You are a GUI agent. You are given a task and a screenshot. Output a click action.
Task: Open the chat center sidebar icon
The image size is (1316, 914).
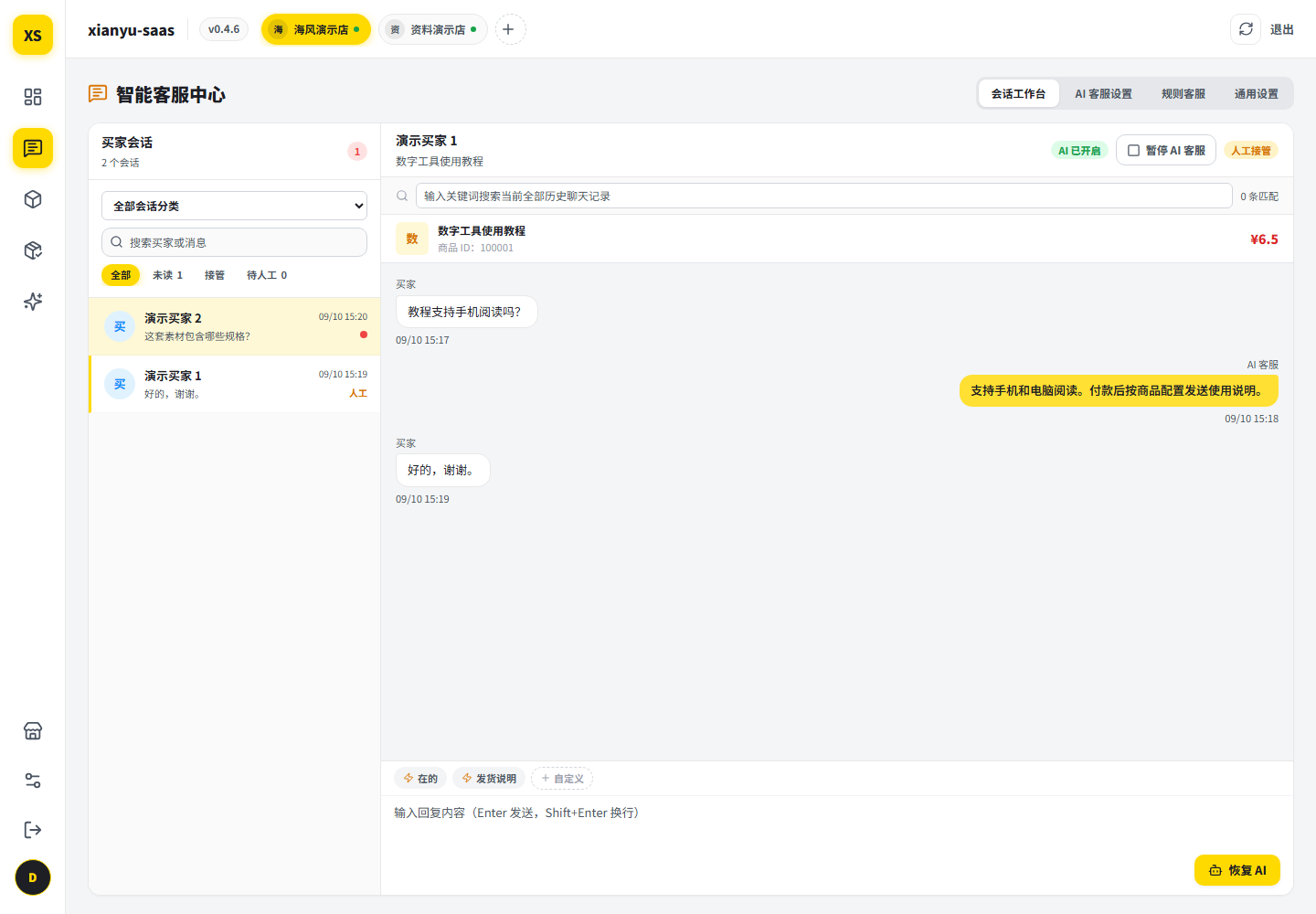click(33, 148)
